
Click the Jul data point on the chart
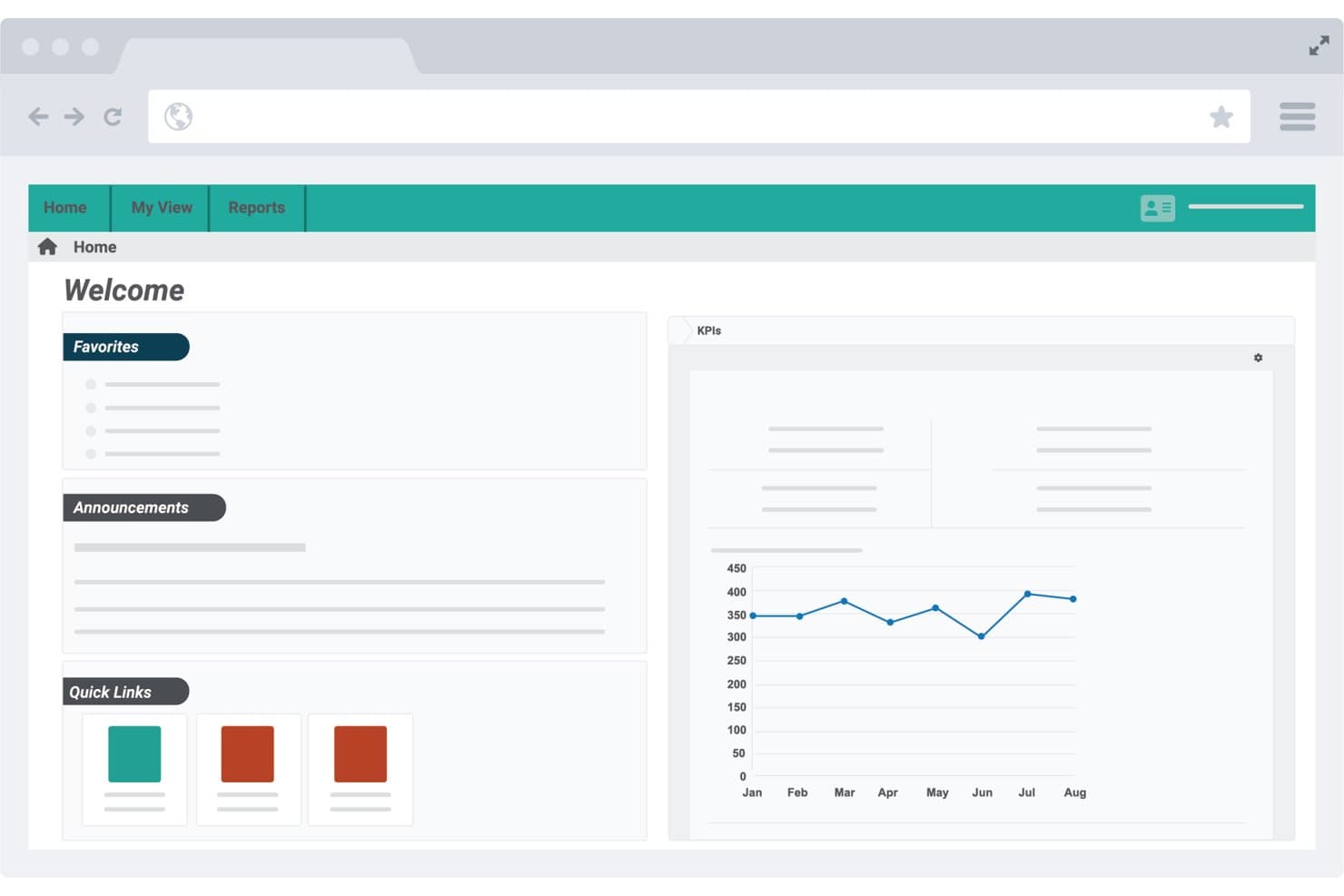click(x=1027, y=594)
